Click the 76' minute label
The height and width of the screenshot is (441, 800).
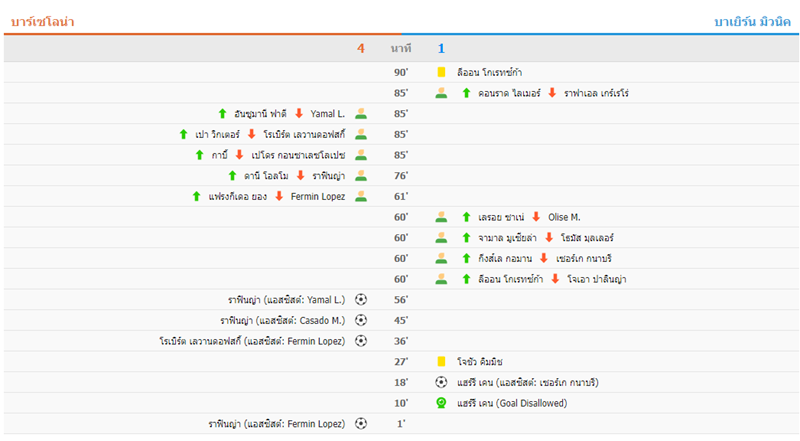401,176
